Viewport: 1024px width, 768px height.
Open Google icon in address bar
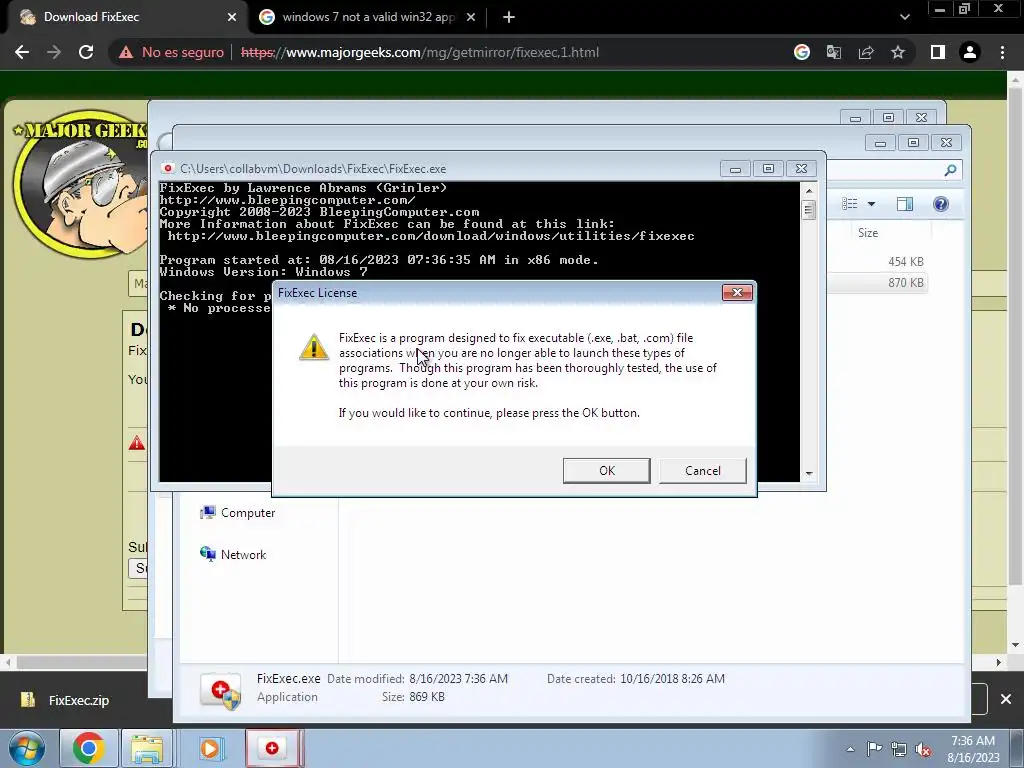click(802, 52)
